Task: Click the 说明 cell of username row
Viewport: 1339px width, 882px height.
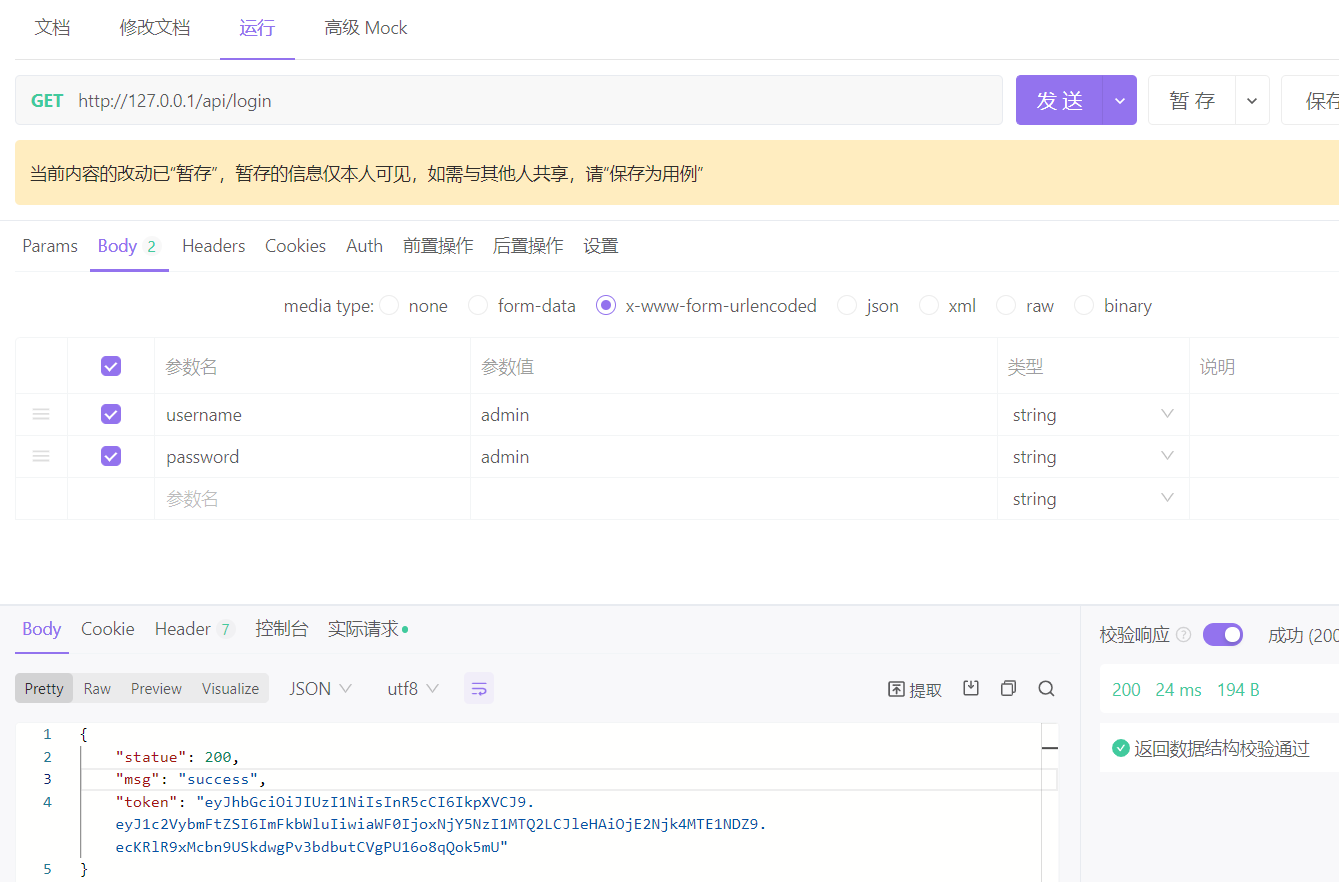Action: 1264,414
